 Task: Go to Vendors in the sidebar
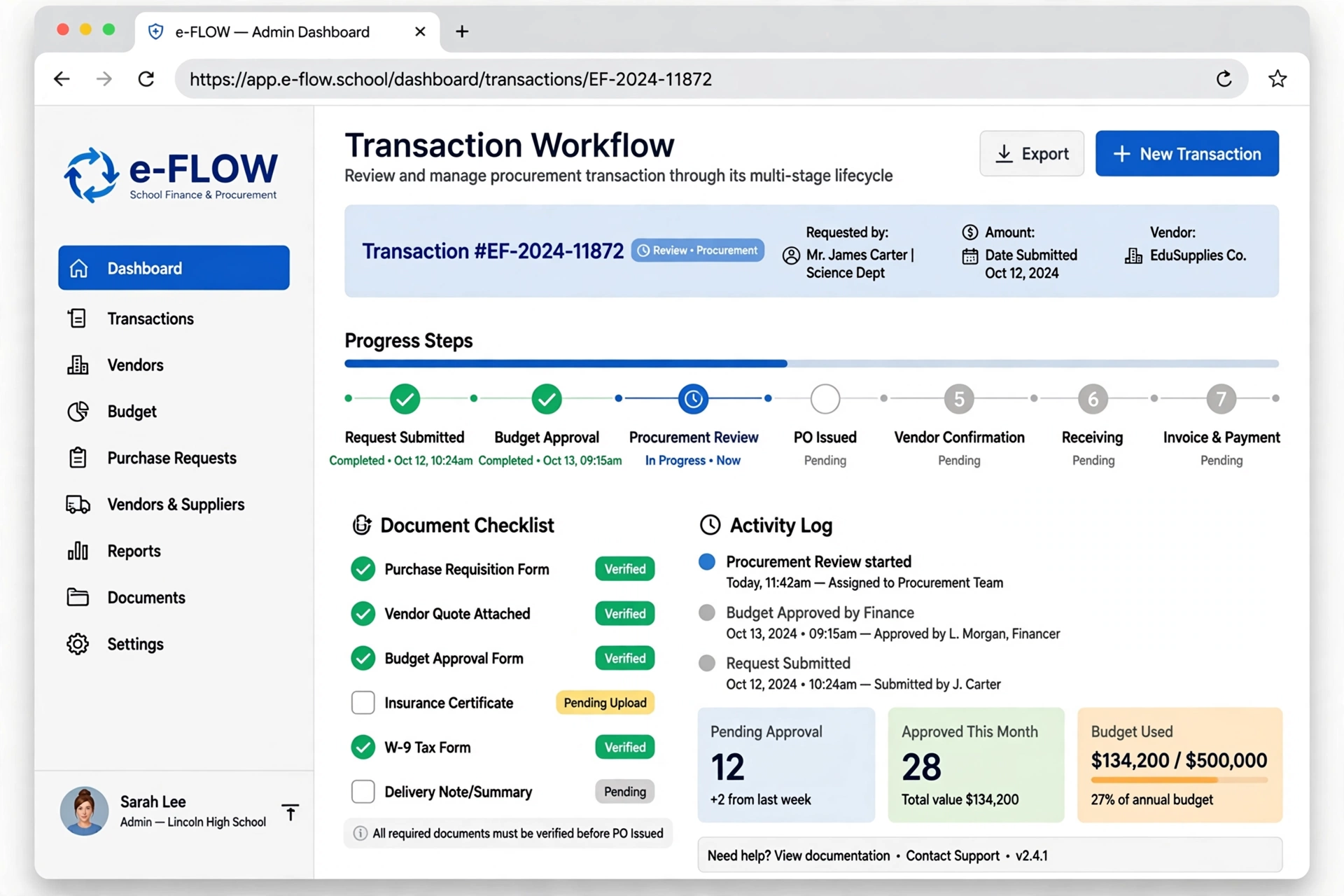click(x=134, y=365)
